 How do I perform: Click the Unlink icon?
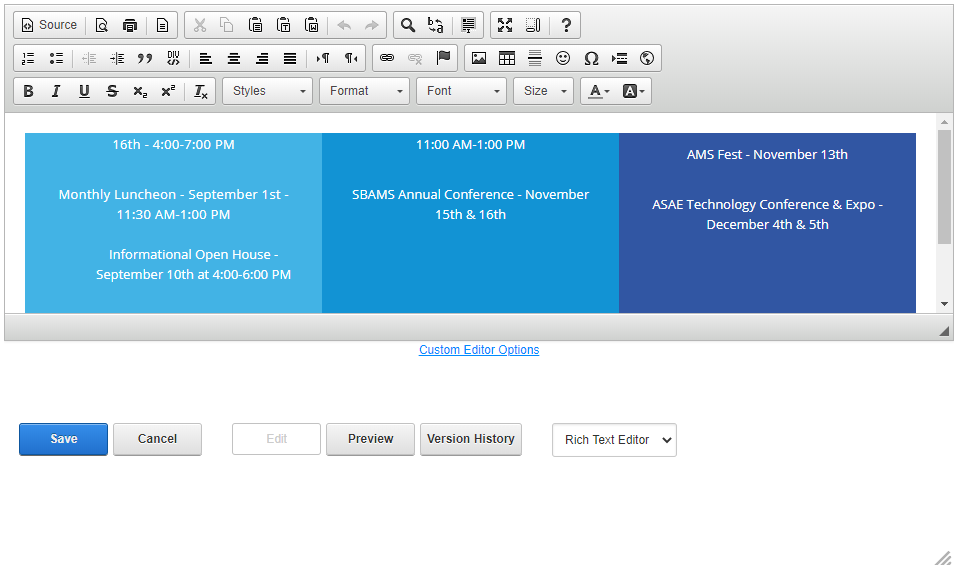pos(415,58)
